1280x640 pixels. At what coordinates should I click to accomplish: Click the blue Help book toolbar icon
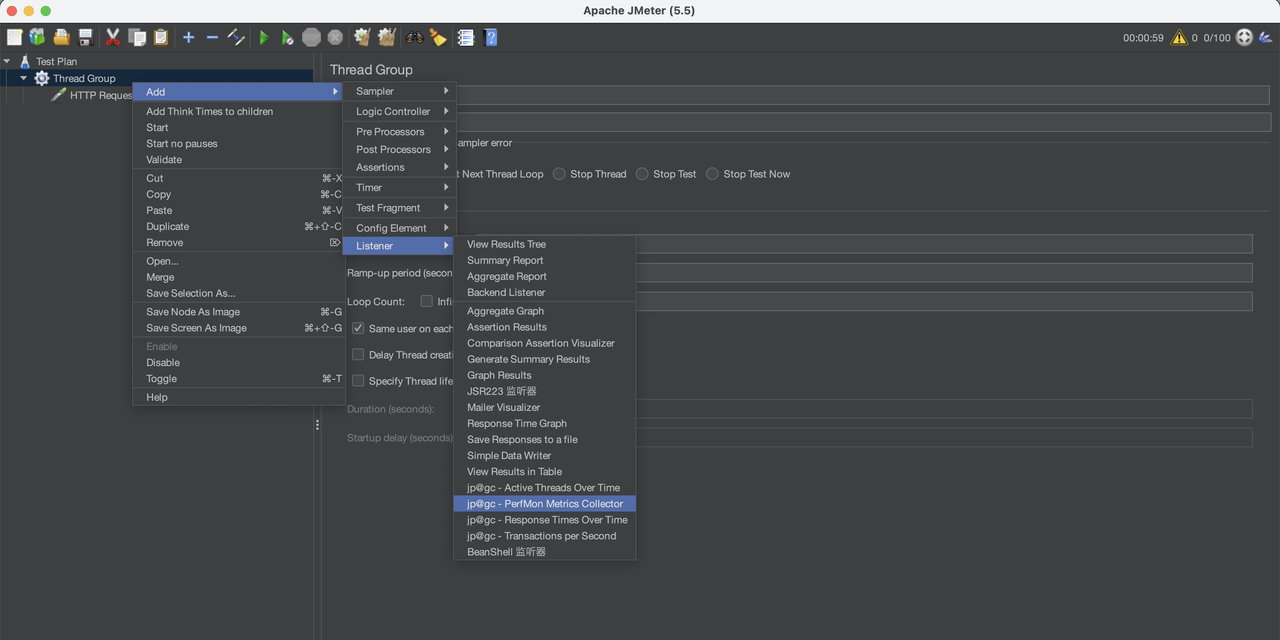[x=490, y=37]
